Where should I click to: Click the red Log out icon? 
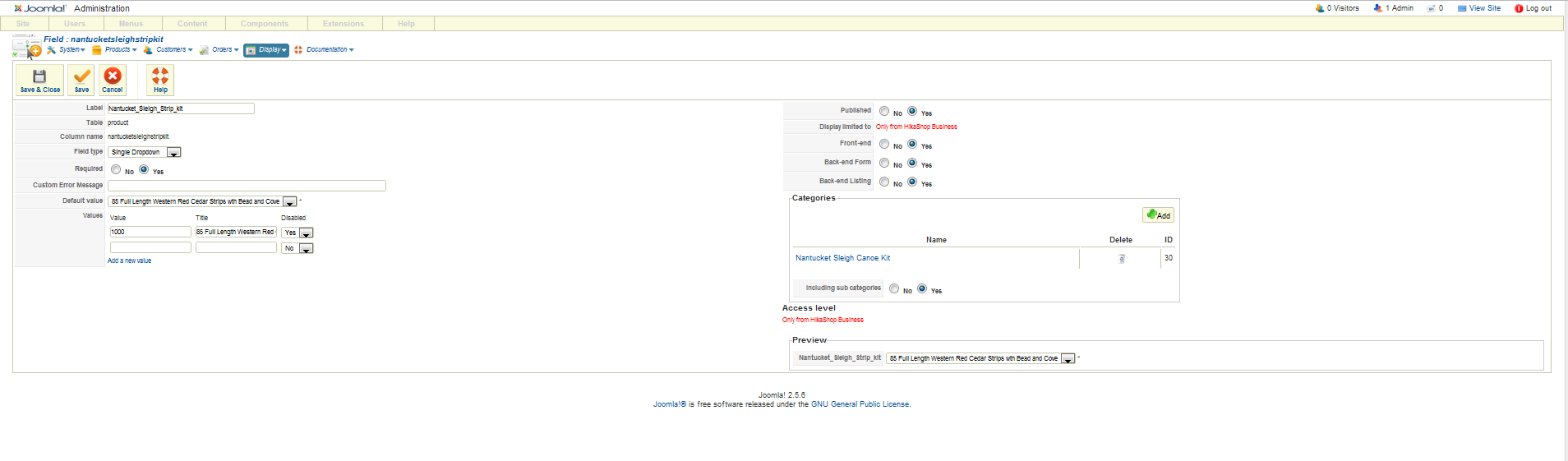pos(1519,8)
